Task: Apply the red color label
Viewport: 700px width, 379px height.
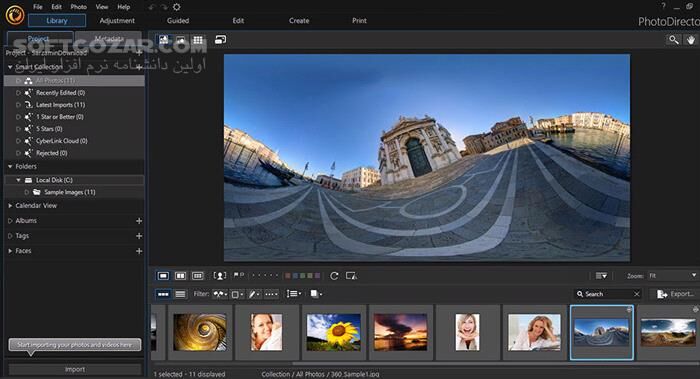Action: point(288,276)
